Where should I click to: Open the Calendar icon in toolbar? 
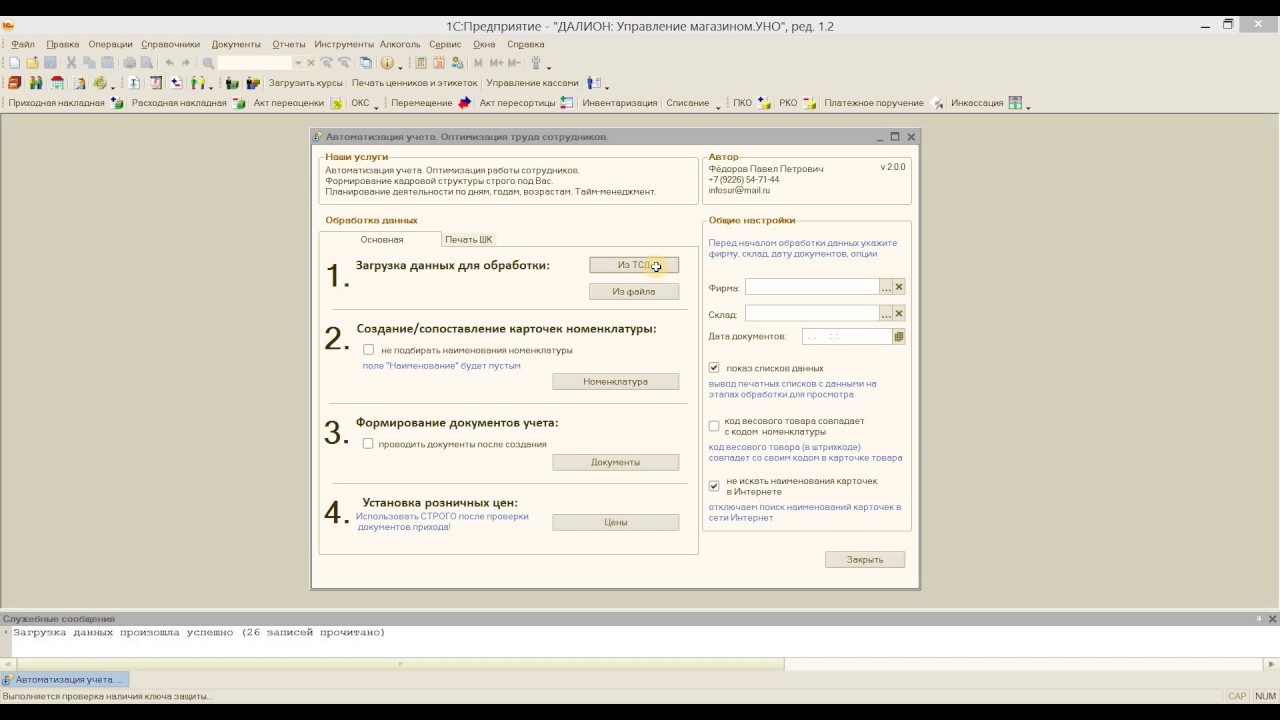click(438, 63)
